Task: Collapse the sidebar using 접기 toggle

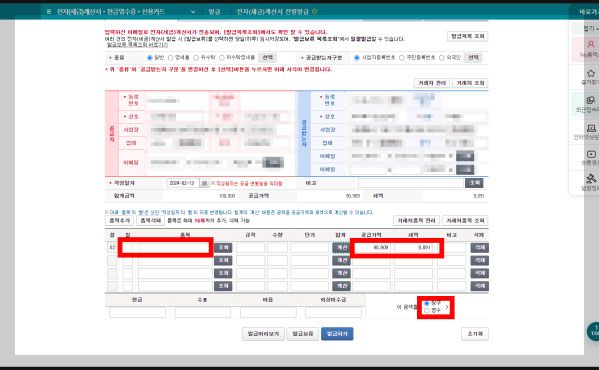Action: pyautogui.click(x=590, y=29)
